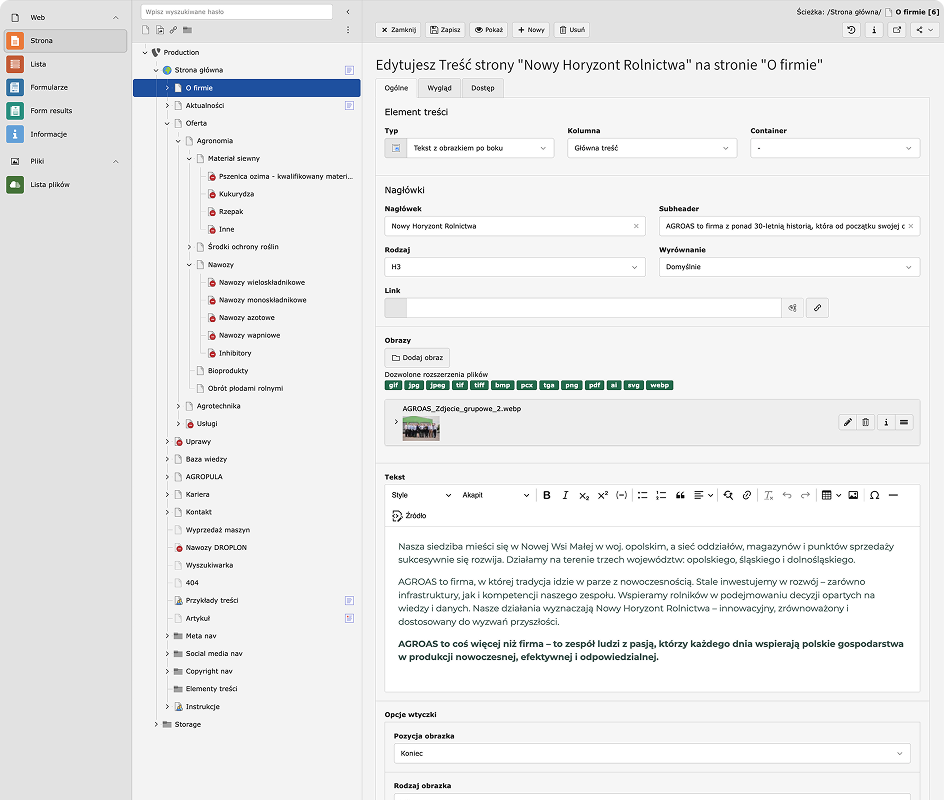This screenshot has width=944, height=800.
Task: Open the Formularze module in the sidebar
Action: 49,87
